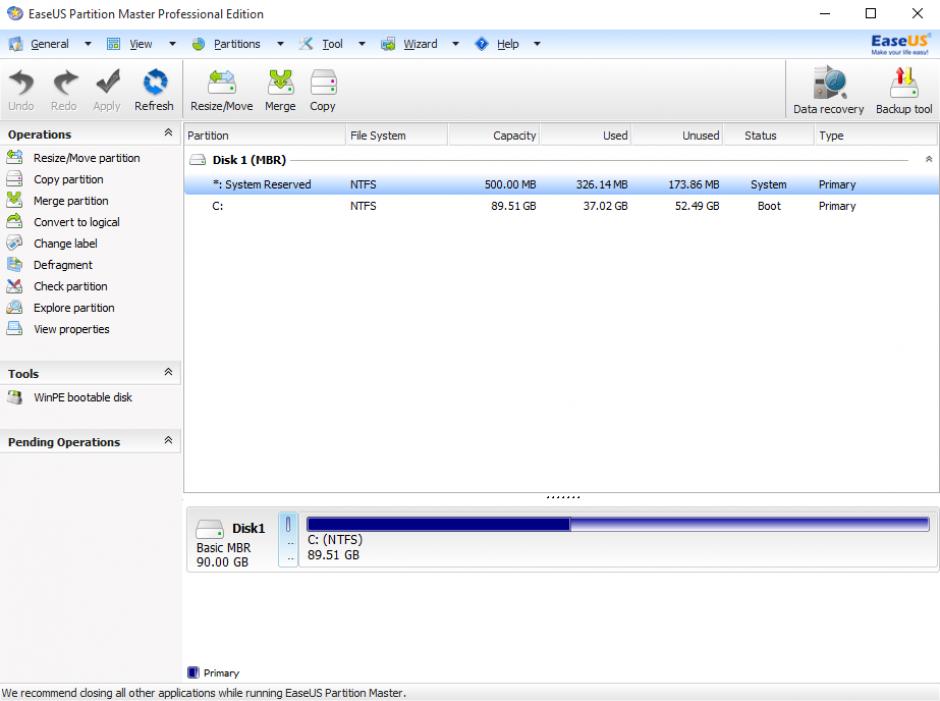Click the Resize/Move partition link

tap(87, 158)
